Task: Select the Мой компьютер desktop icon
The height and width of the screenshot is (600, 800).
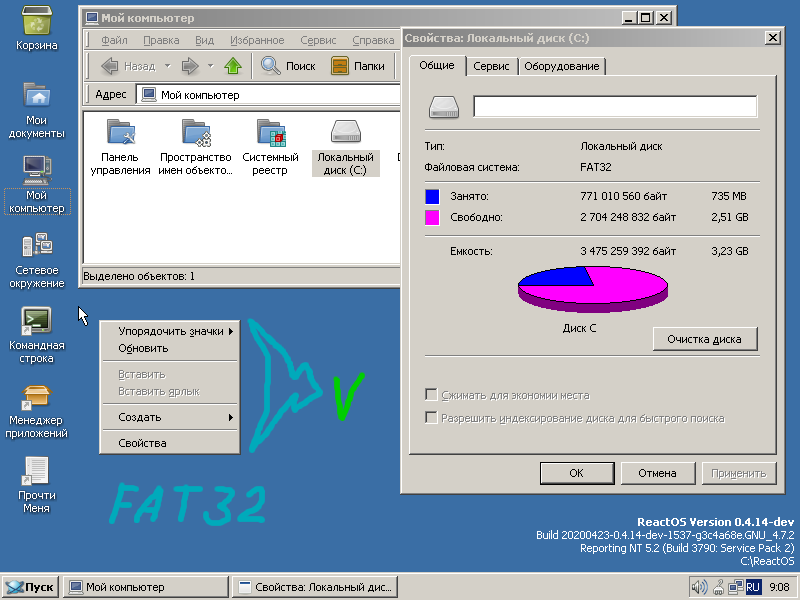Action: (37, 185)
